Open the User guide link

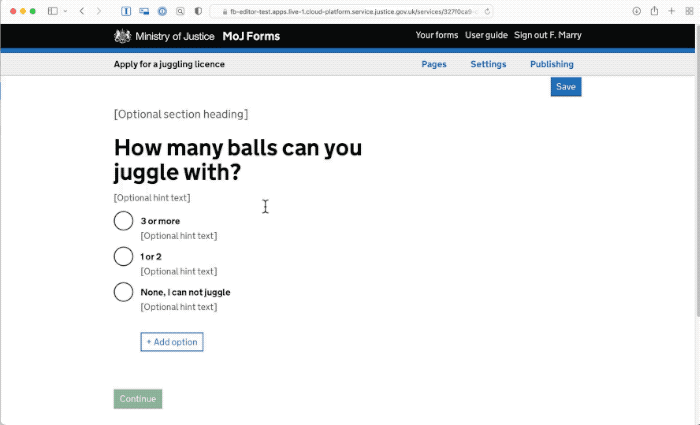coord(486,35)
